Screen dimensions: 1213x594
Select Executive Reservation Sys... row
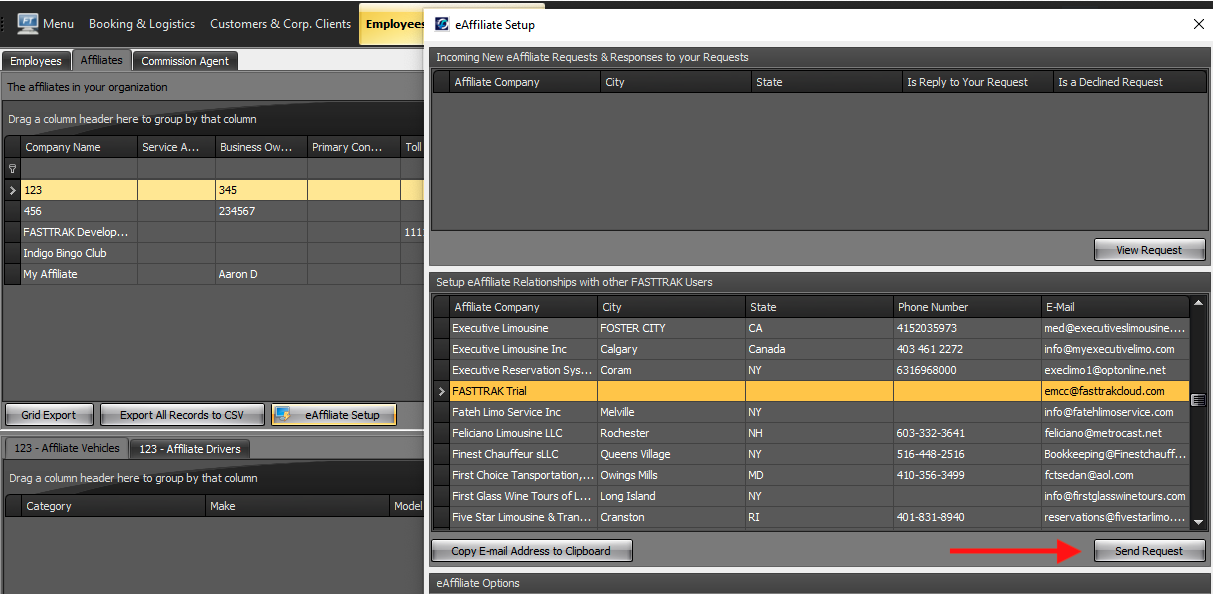(811, 370)
